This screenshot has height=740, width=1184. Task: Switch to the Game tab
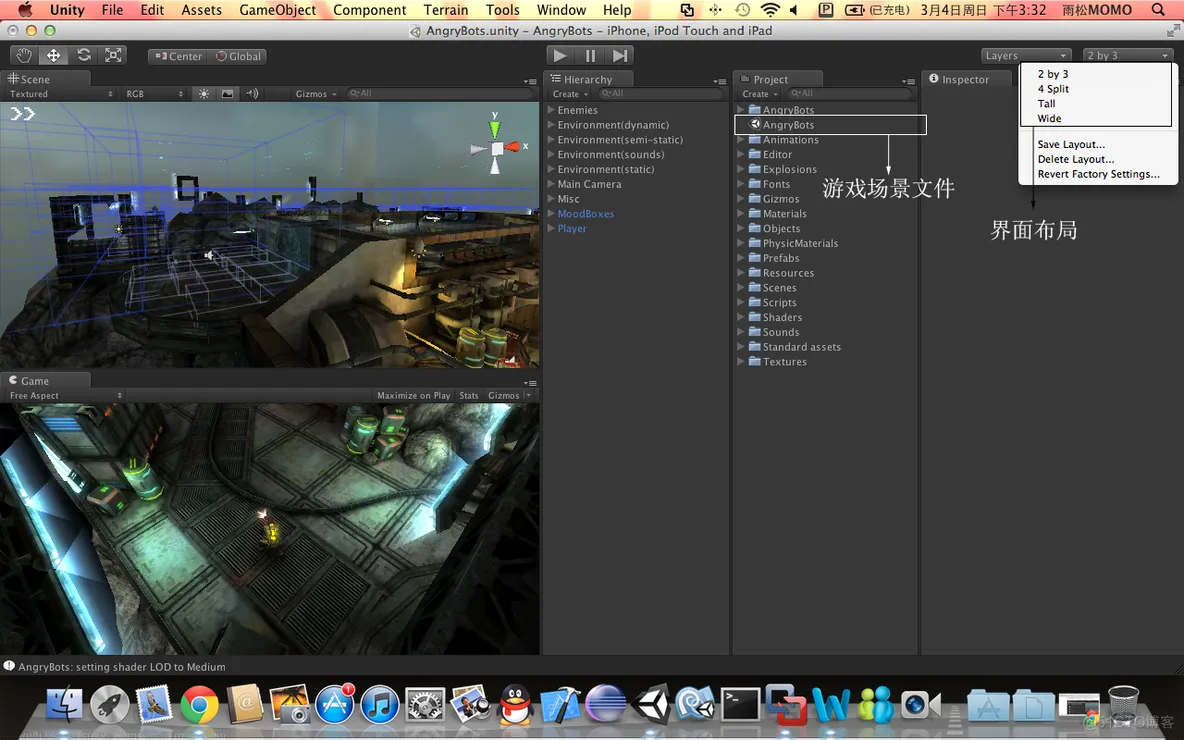[45, 381]
